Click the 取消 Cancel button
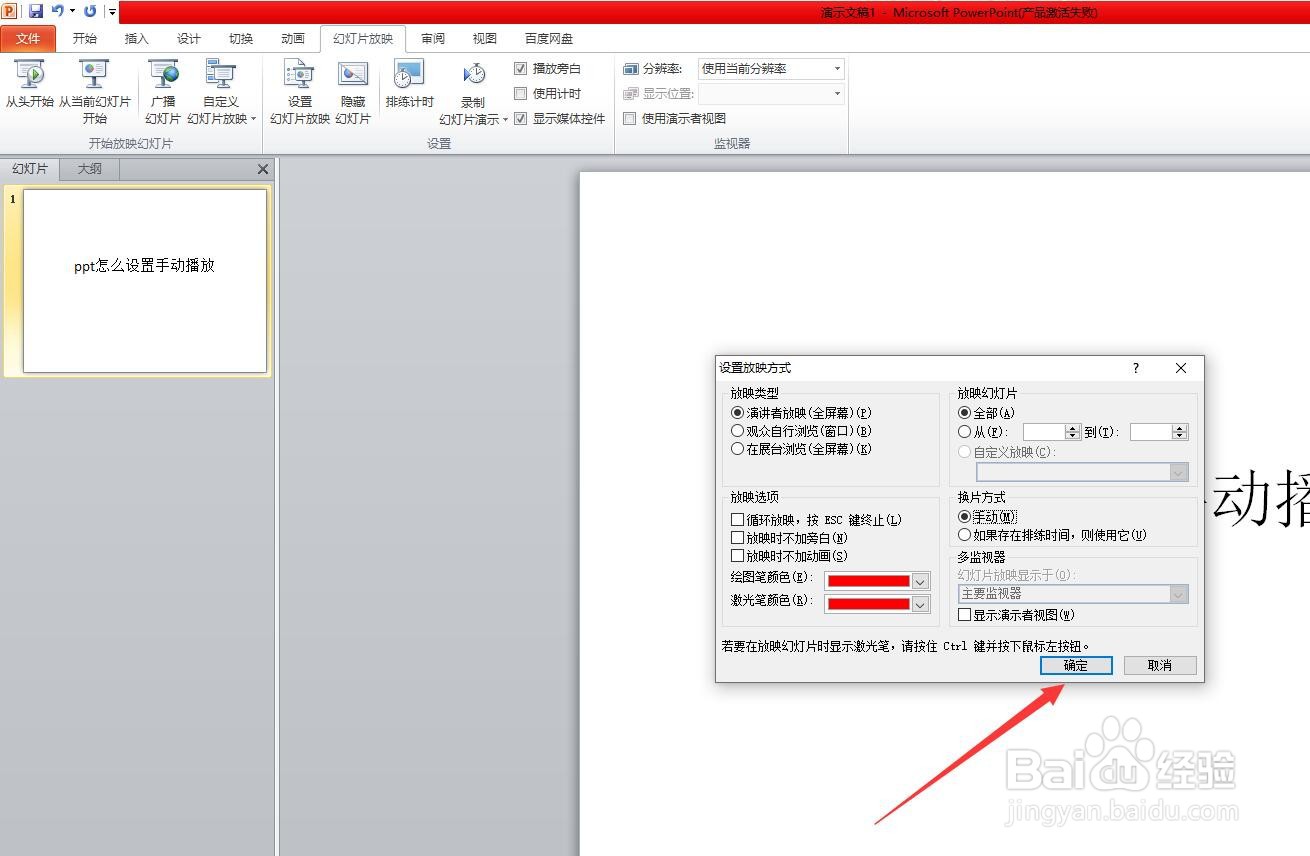This screenshot has width=1310, height=856. [1159, 665]
